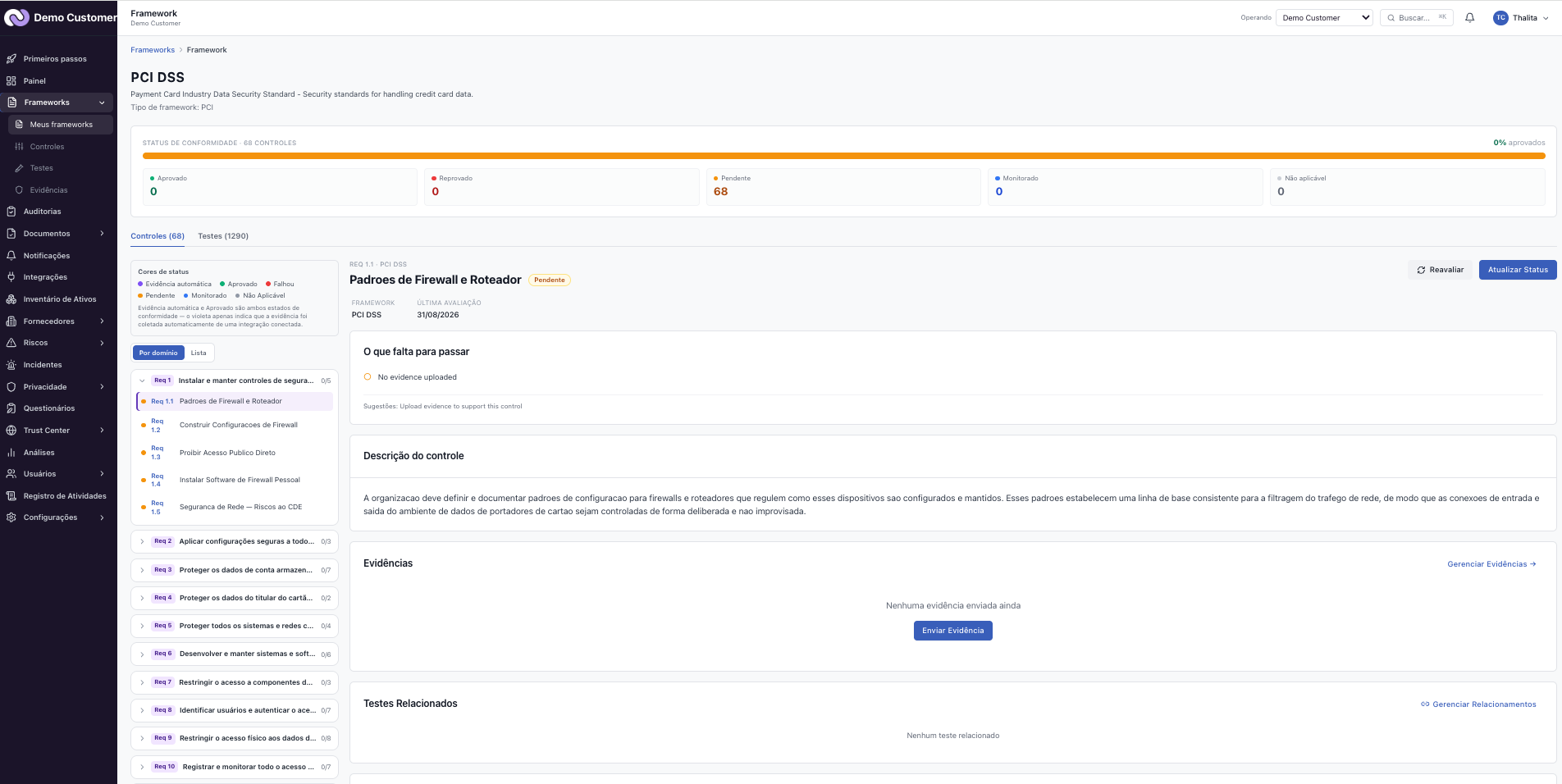Click the Controles sliders icon in sidebar

pyautogui.click(x=19, y=147)
